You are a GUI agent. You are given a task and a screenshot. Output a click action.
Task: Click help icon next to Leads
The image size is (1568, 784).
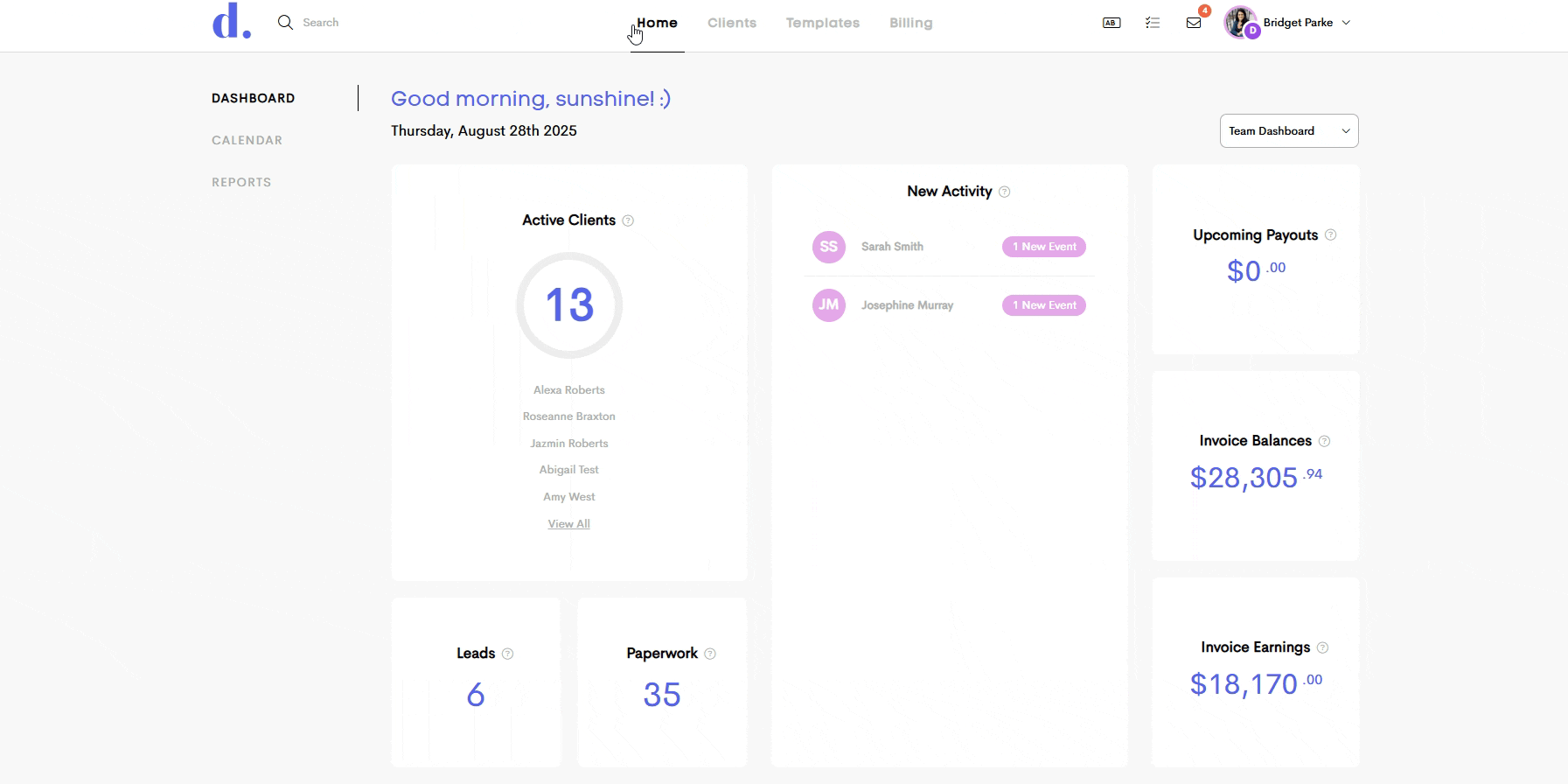click(x=508, y=654)
